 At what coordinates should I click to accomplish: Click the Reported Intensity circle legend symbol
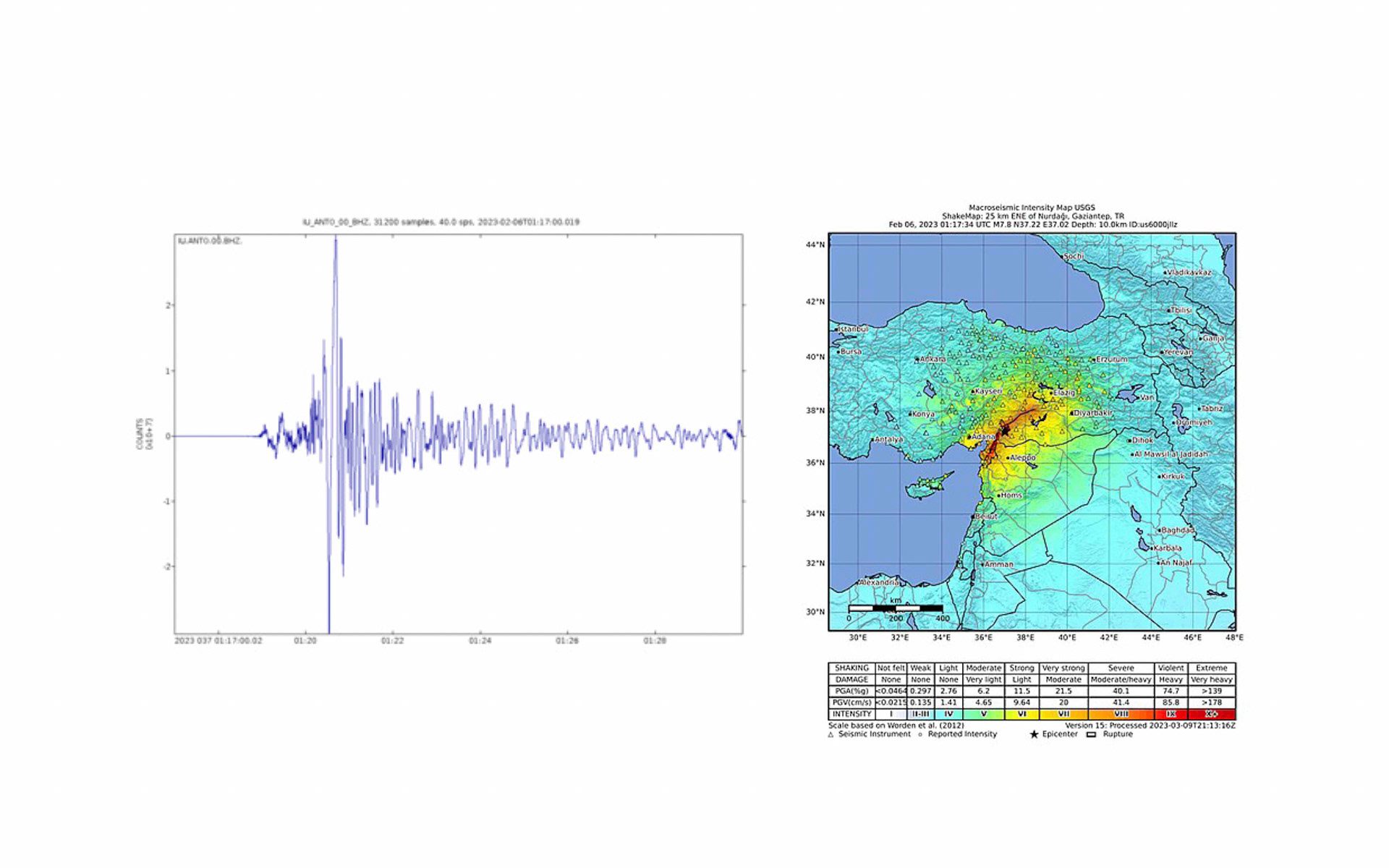point(920,734)
